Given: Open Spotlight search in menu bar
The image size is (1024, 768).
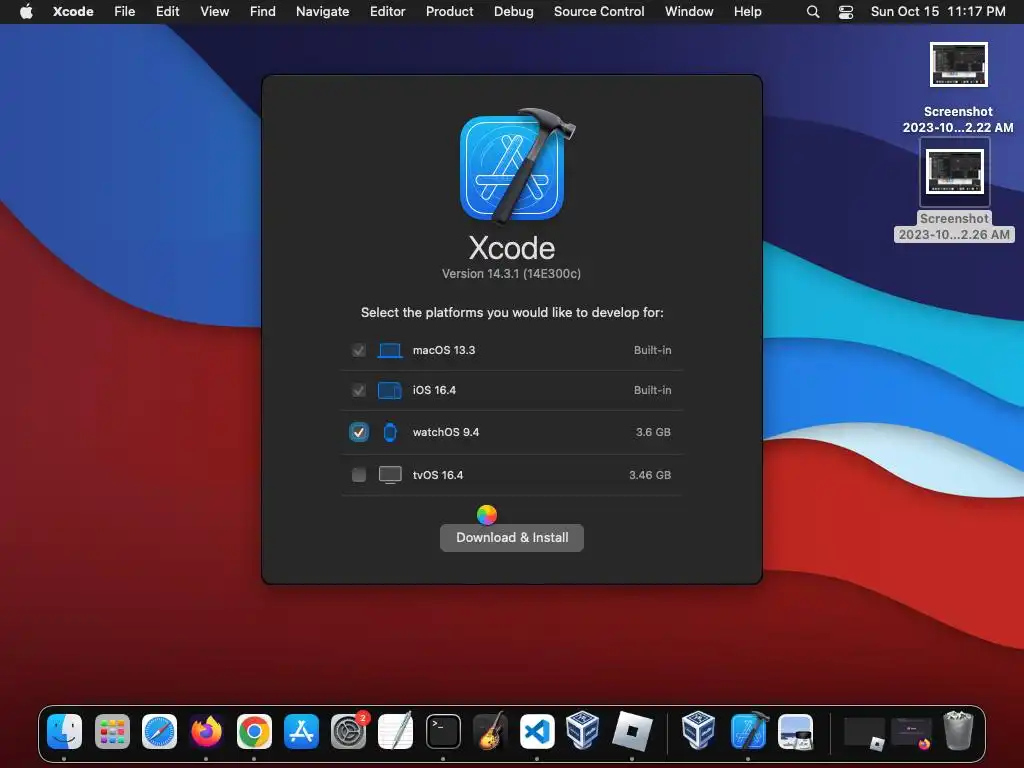Looking at the screenshot, I should coord(812,12).
